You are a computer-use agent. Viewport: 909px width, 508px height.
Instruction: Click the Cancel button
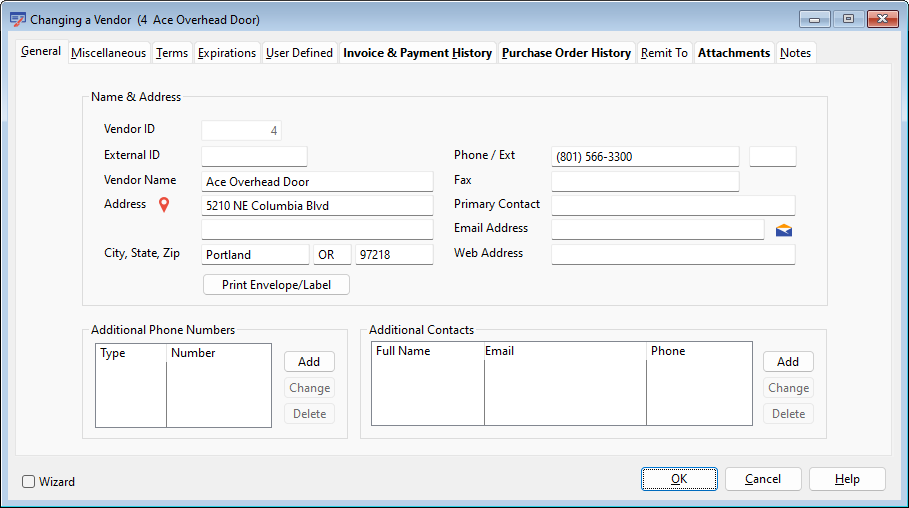pyautogui.click(x=763, y=479)
